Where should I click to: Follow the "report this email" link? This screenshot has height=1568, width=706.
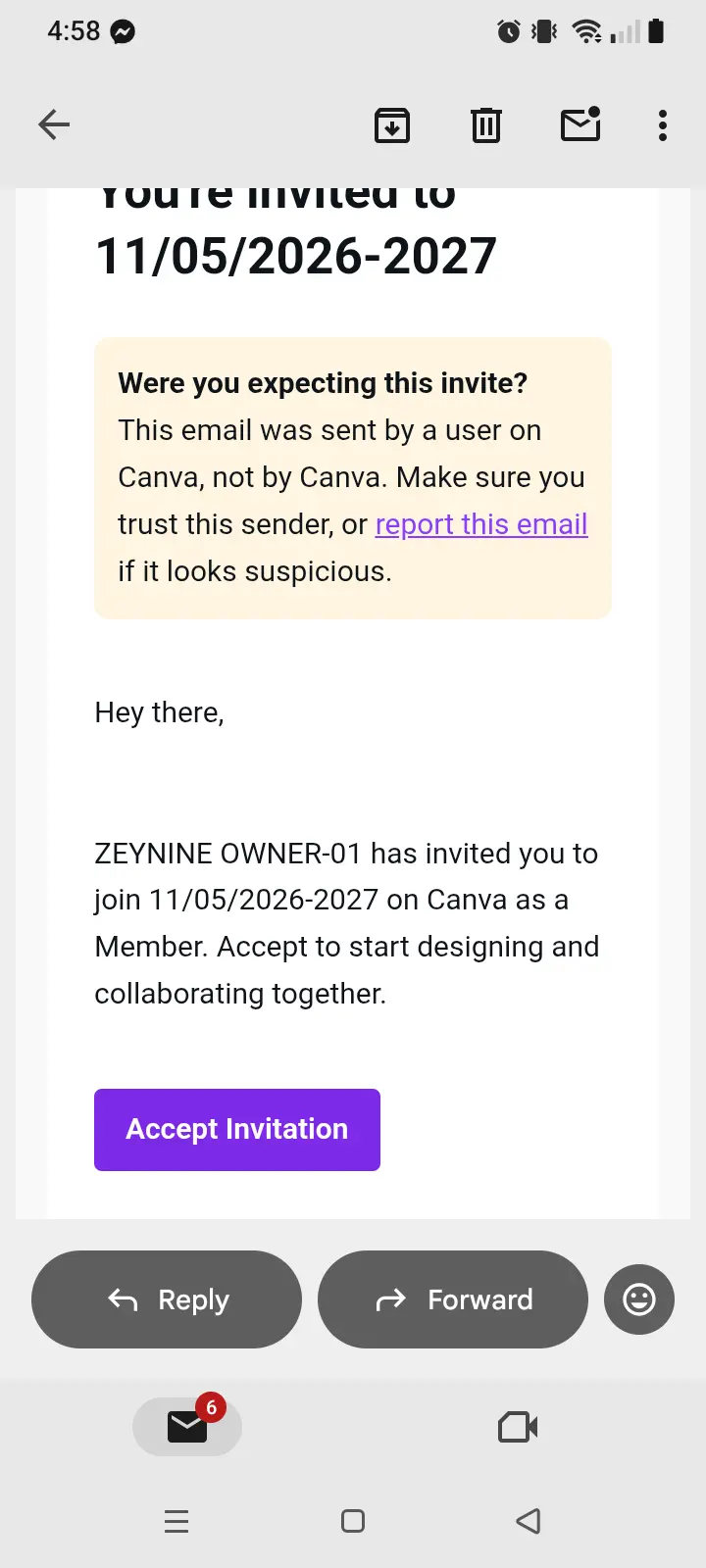click(481, 524)
